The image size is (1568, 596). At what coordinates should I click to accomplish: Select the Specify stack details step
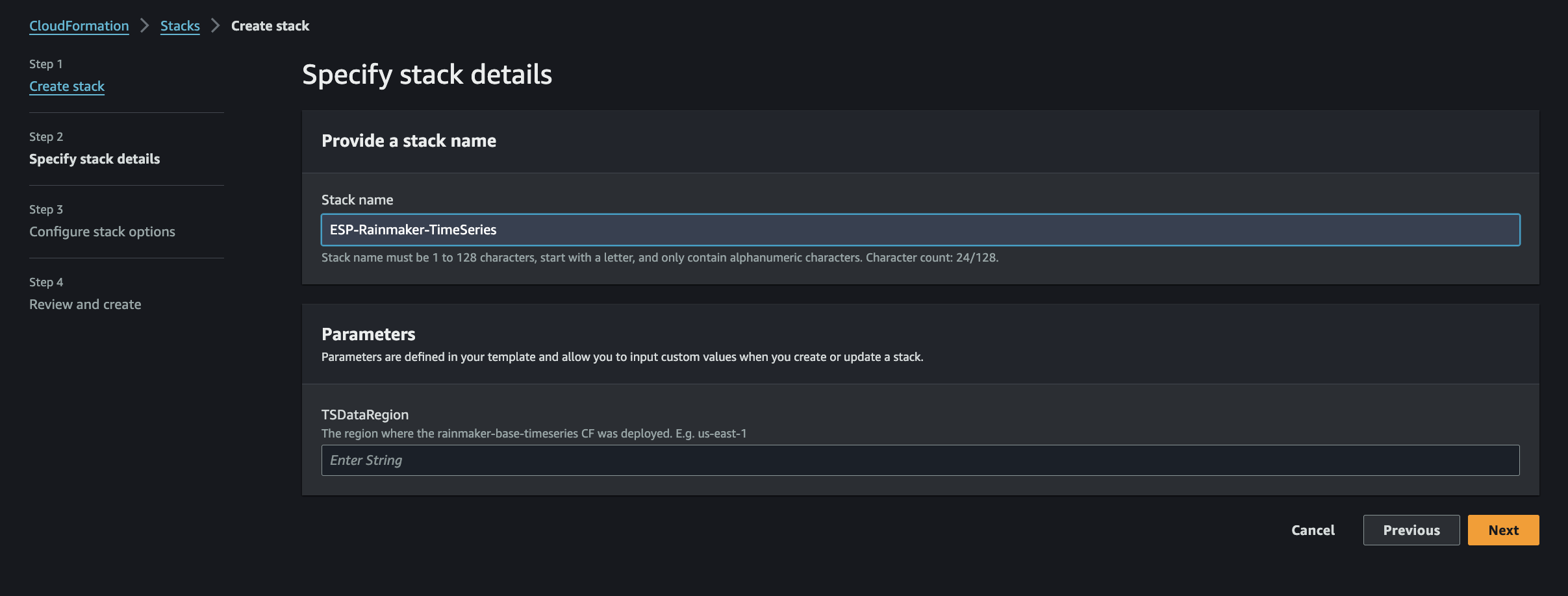tap(95, 159)
